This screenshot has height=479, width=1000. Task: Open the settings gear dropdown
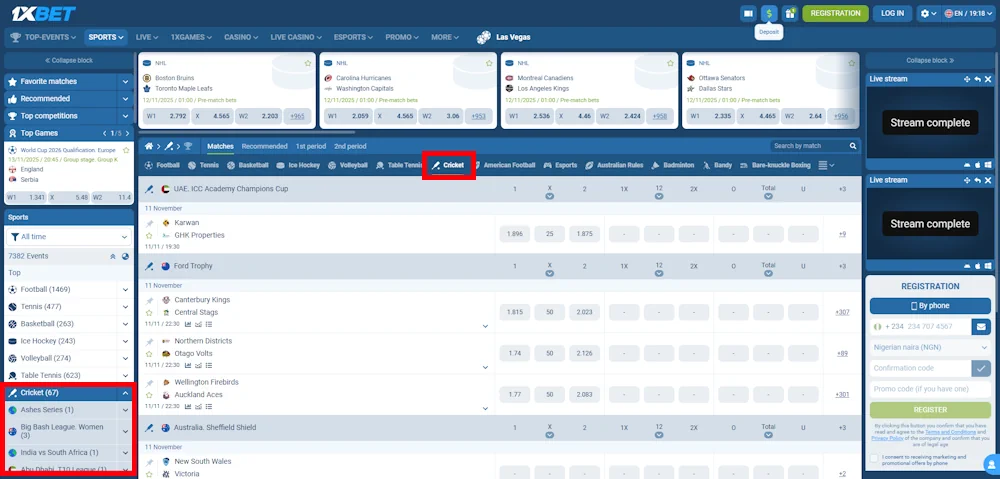[x=927, y=13]
